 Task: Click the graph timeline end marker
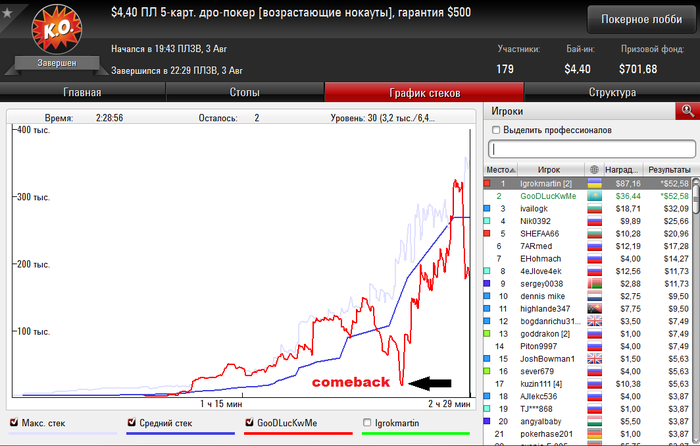(x=470, y=263)
